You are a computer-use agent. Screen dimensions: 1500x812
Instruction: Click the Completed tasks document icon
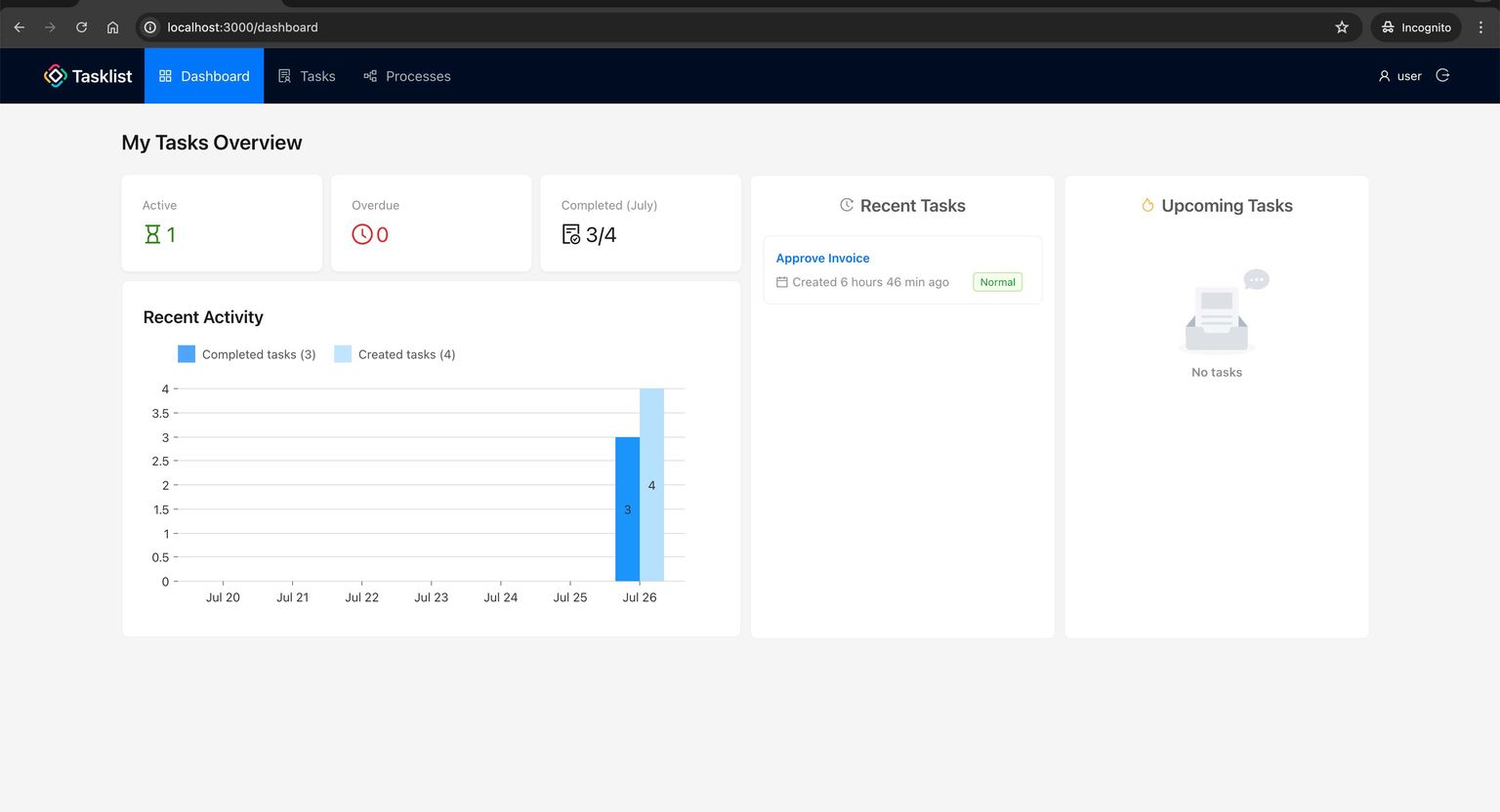pyautogui.click(x=571, y=234)
